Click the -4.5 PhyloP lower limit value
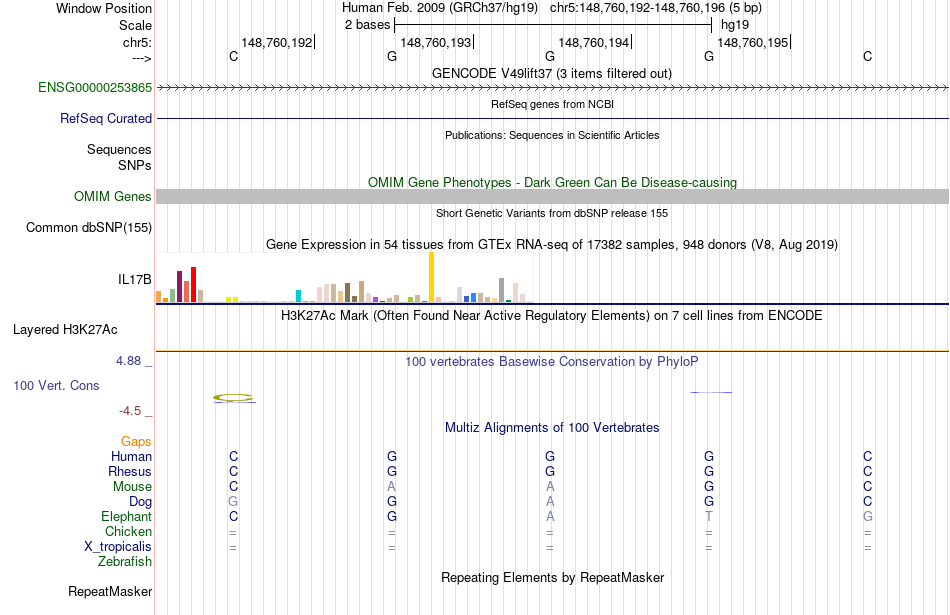 (x=130, y=411)
